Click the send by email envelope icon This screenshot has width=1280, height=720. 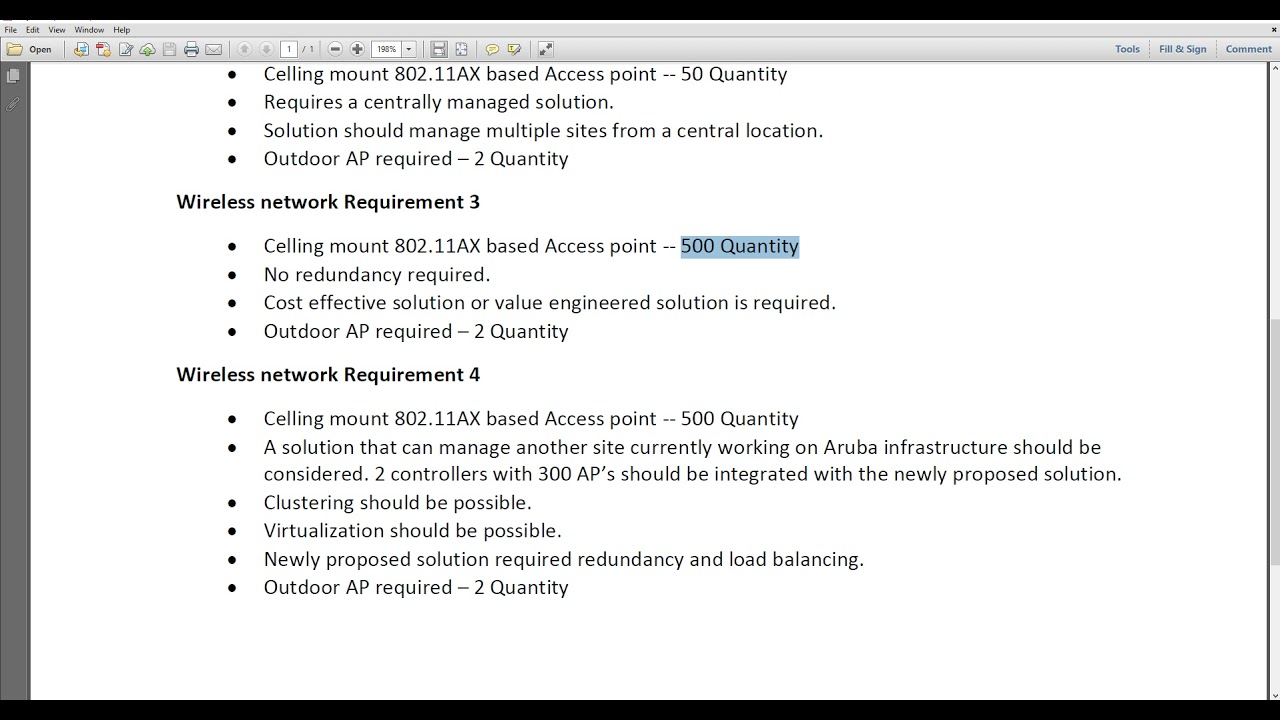point(214,49)
